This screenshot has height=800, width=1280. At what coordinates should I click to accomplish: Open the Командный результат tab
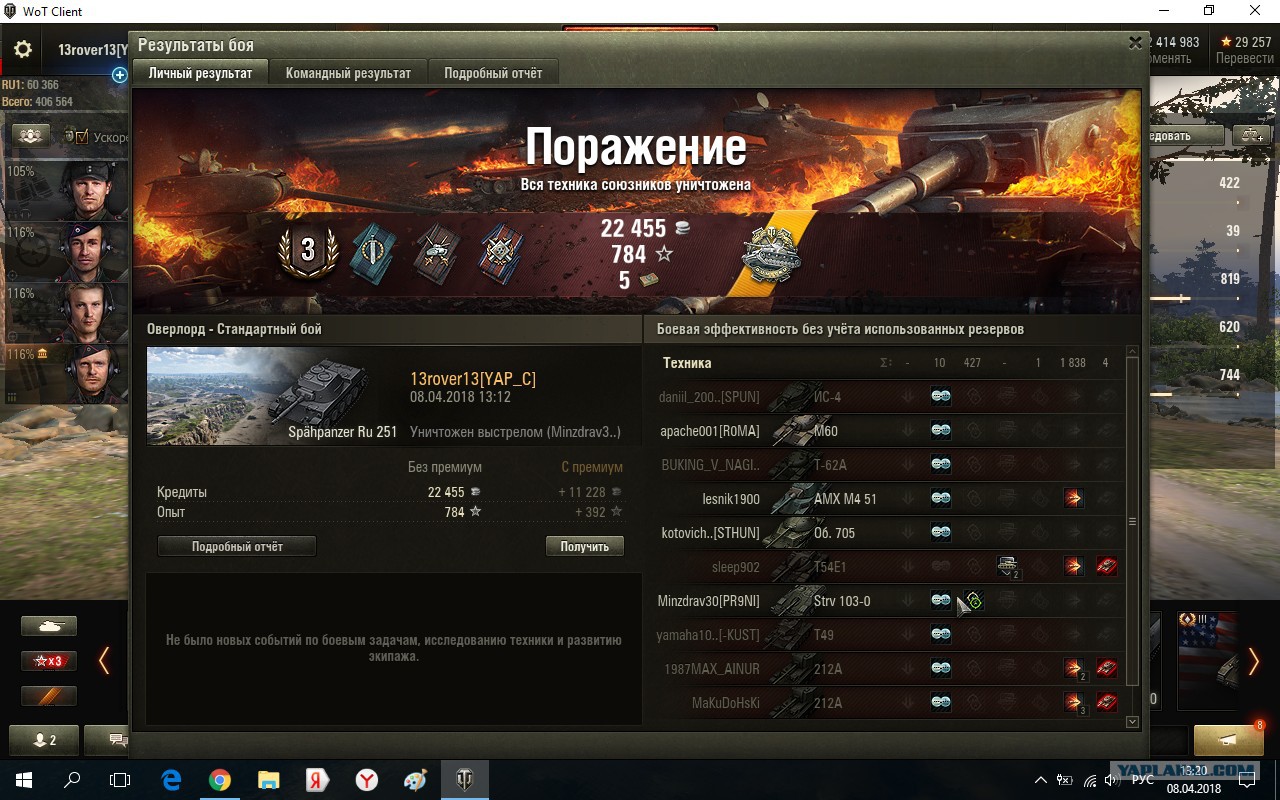pos(348,73)
